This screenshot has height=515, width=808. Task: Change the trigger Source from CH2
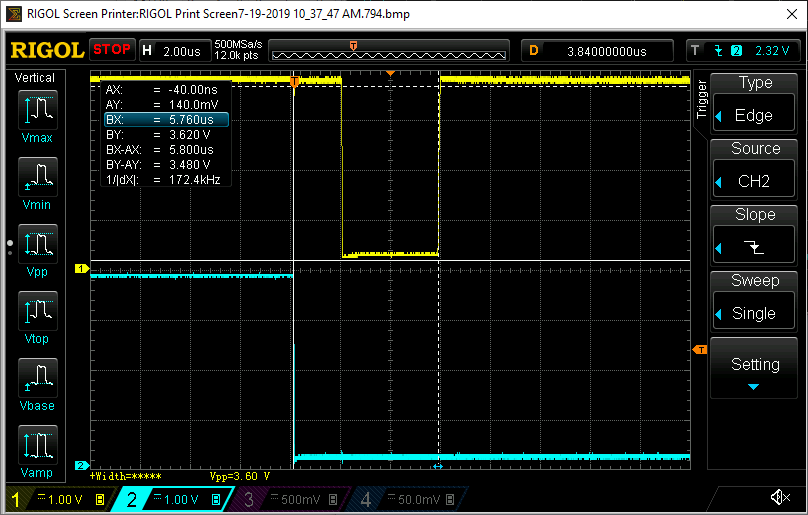754,170
